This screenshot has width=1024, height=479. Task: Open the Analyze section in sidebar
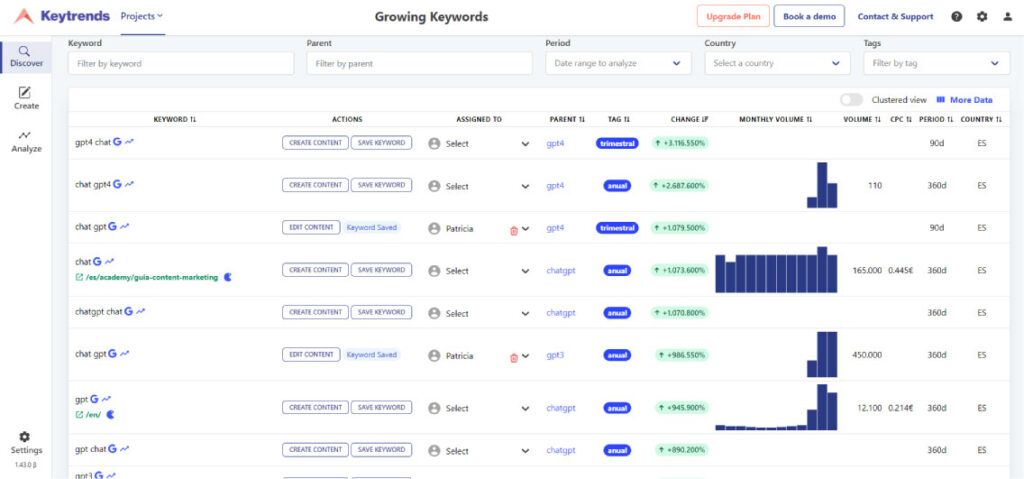[26, 142]
